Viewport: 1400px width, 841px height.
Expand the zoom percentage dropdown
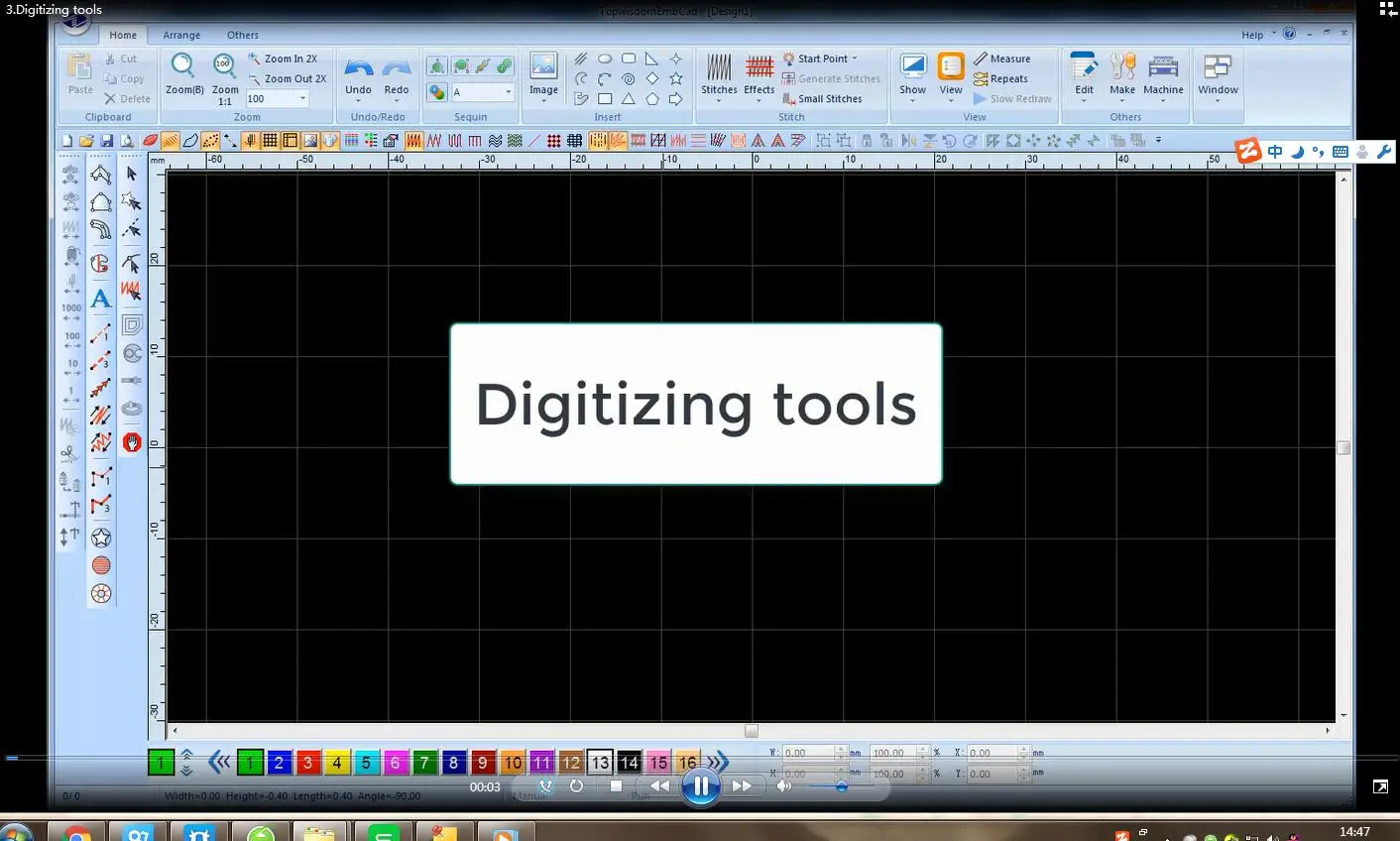tap(302, 98)
